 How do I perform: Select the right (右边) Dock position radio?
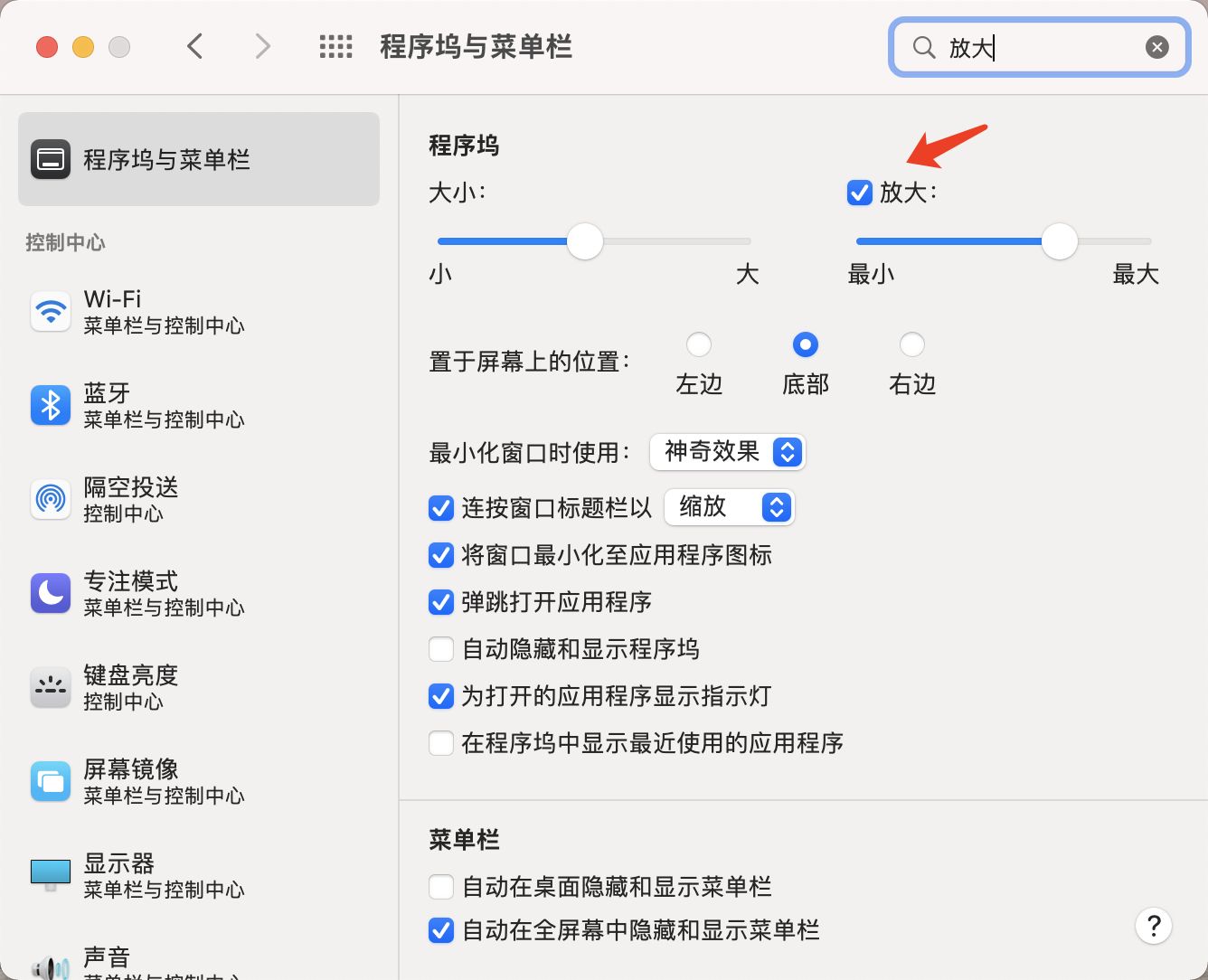(912, 344)
